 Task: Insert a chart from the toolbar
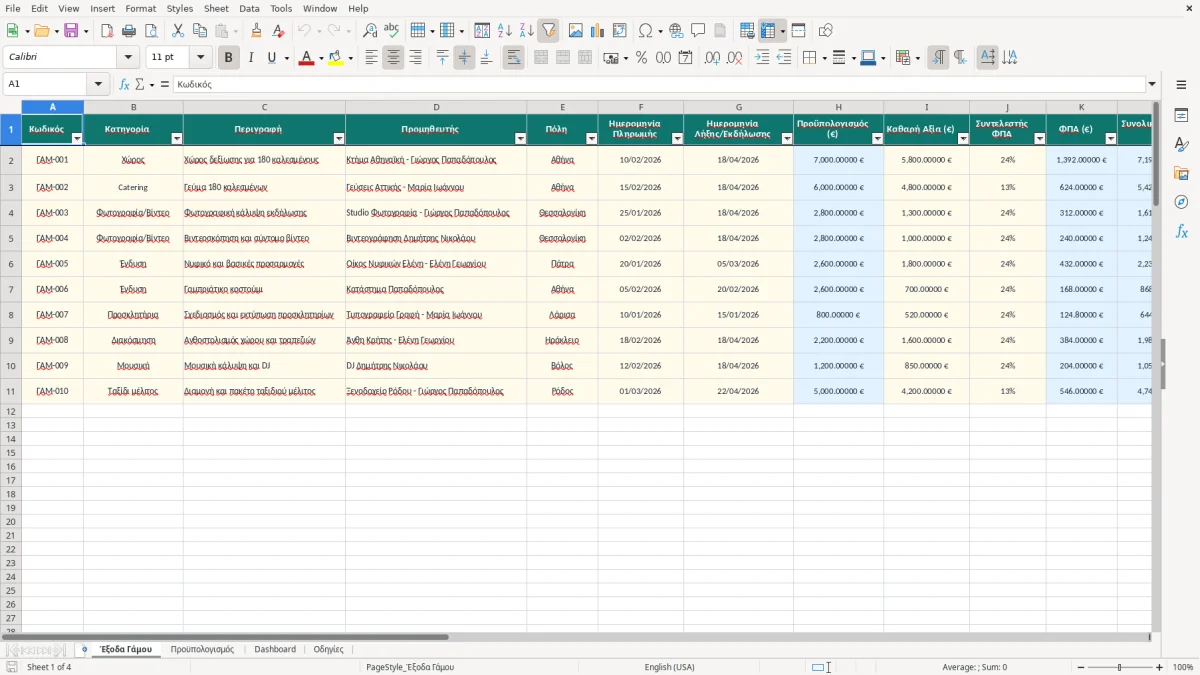pyautogui.click(x=598, y=31)
